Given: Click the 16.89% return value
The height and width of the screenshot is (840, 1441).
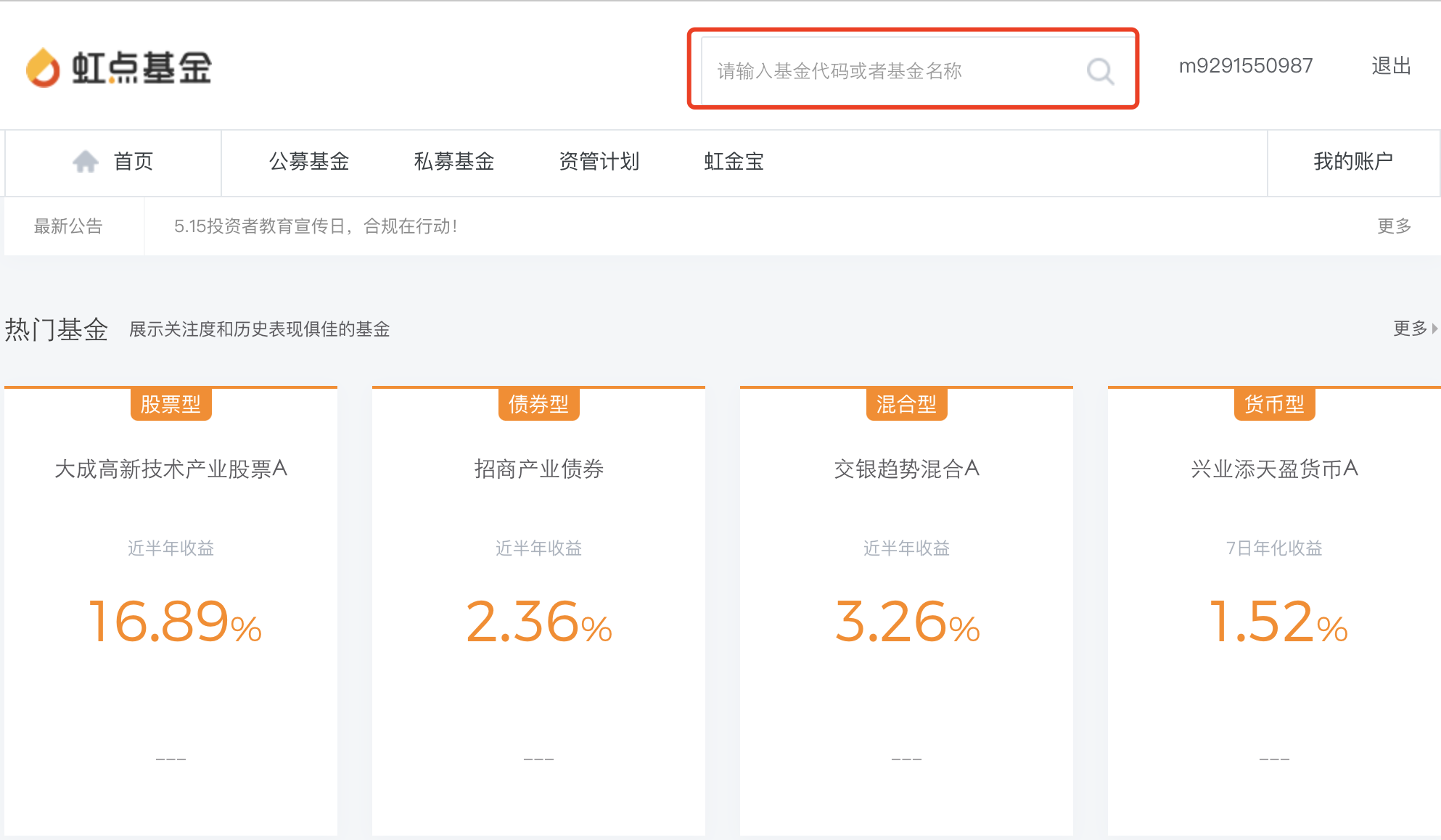Looking at the screenshot, I should [x=174, y=622].
